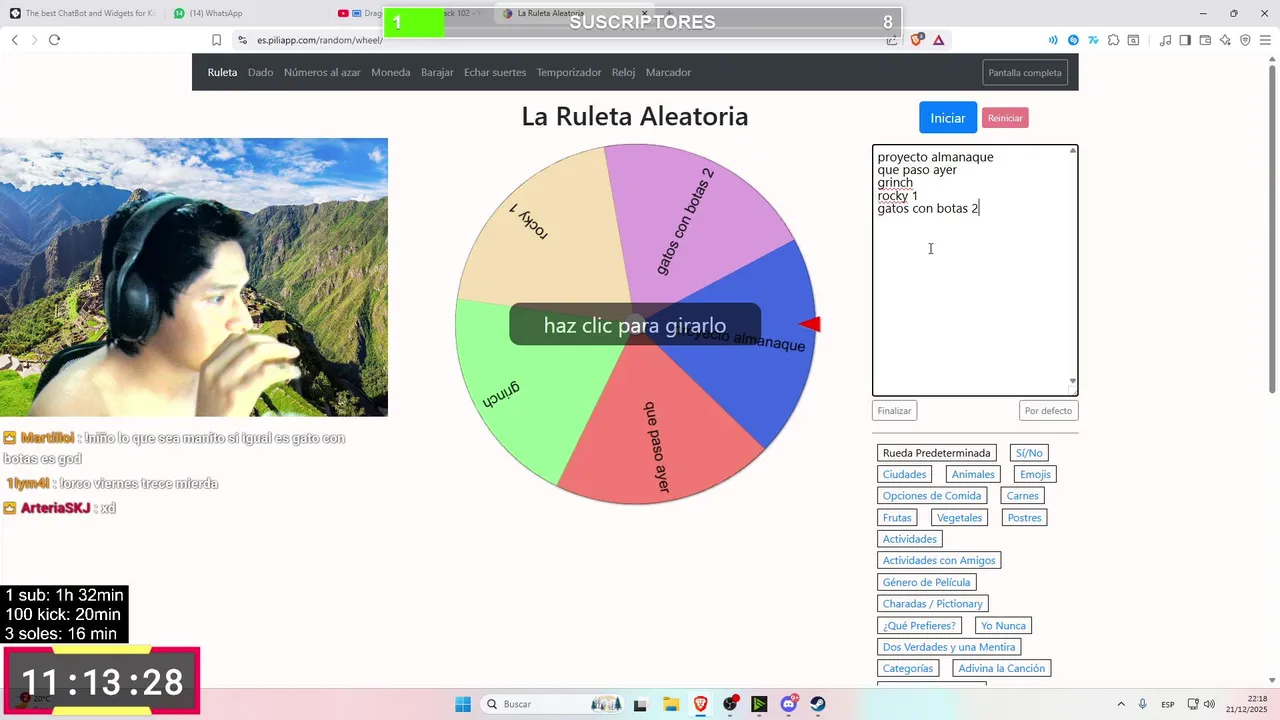Select the Género de Película preset

926,582
